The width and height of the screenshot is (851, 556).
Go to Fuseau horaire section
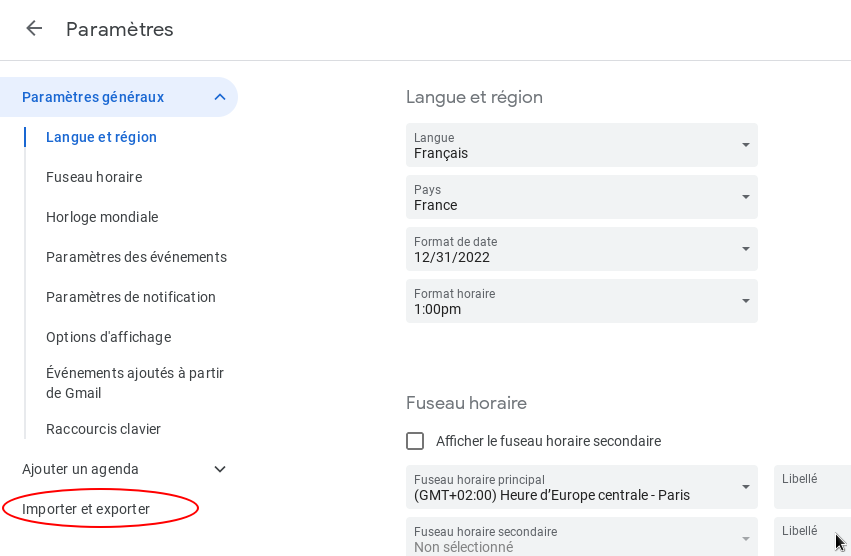click(94, 177)
